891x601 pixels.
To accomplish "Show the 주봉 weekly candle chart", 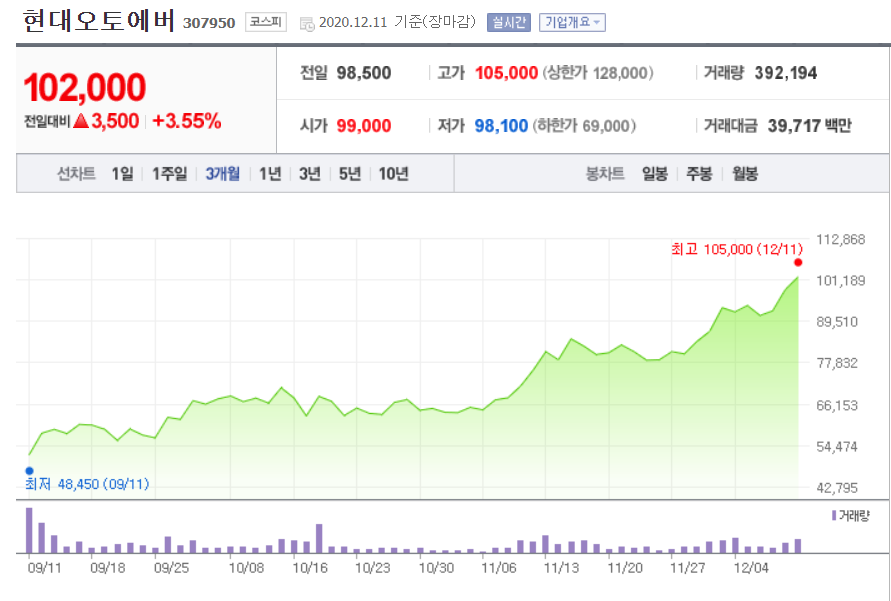I will coord(699,174).
